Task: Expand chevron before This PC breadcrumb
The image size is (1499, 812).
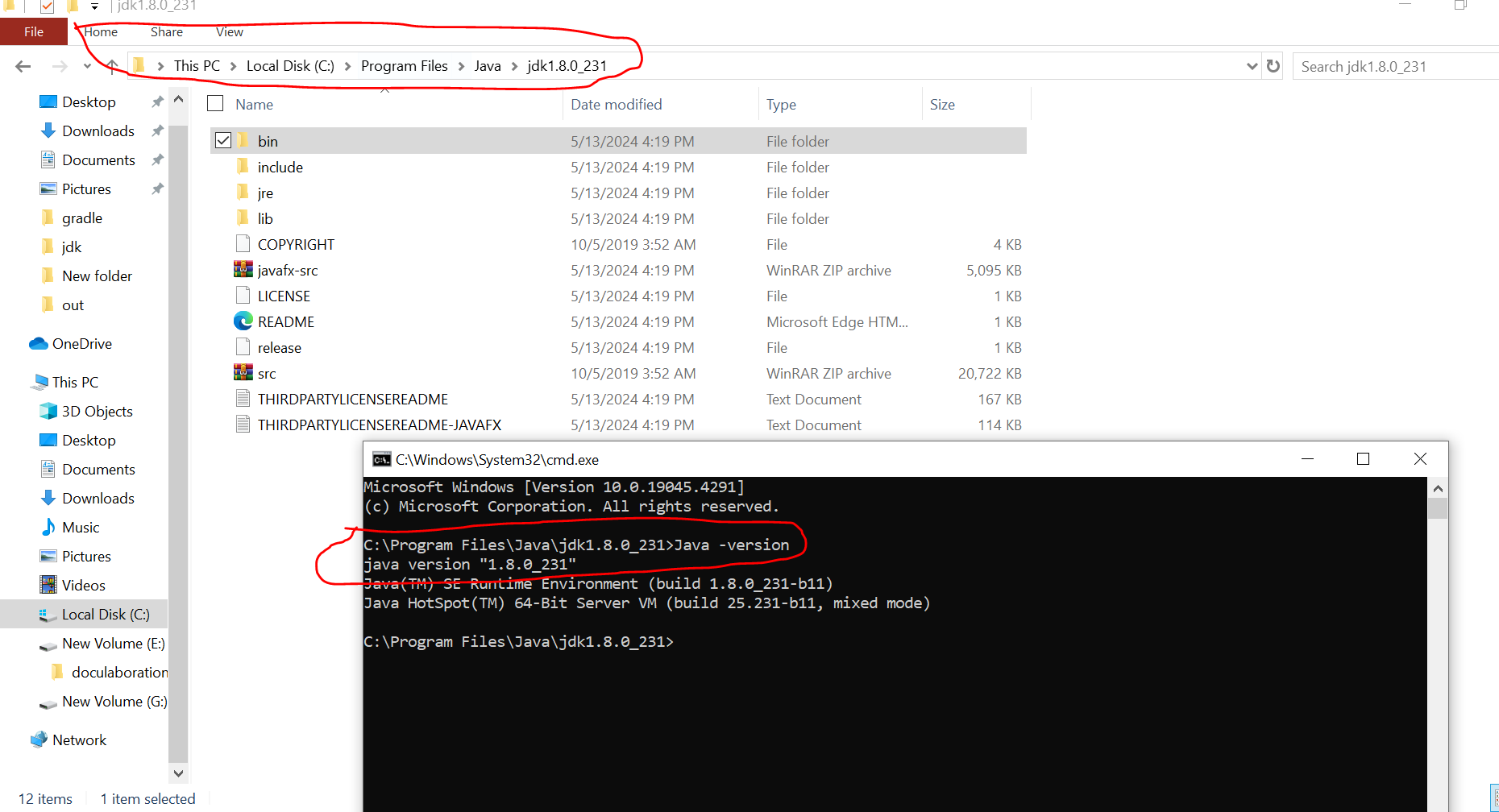Action: tap(160, 66)
